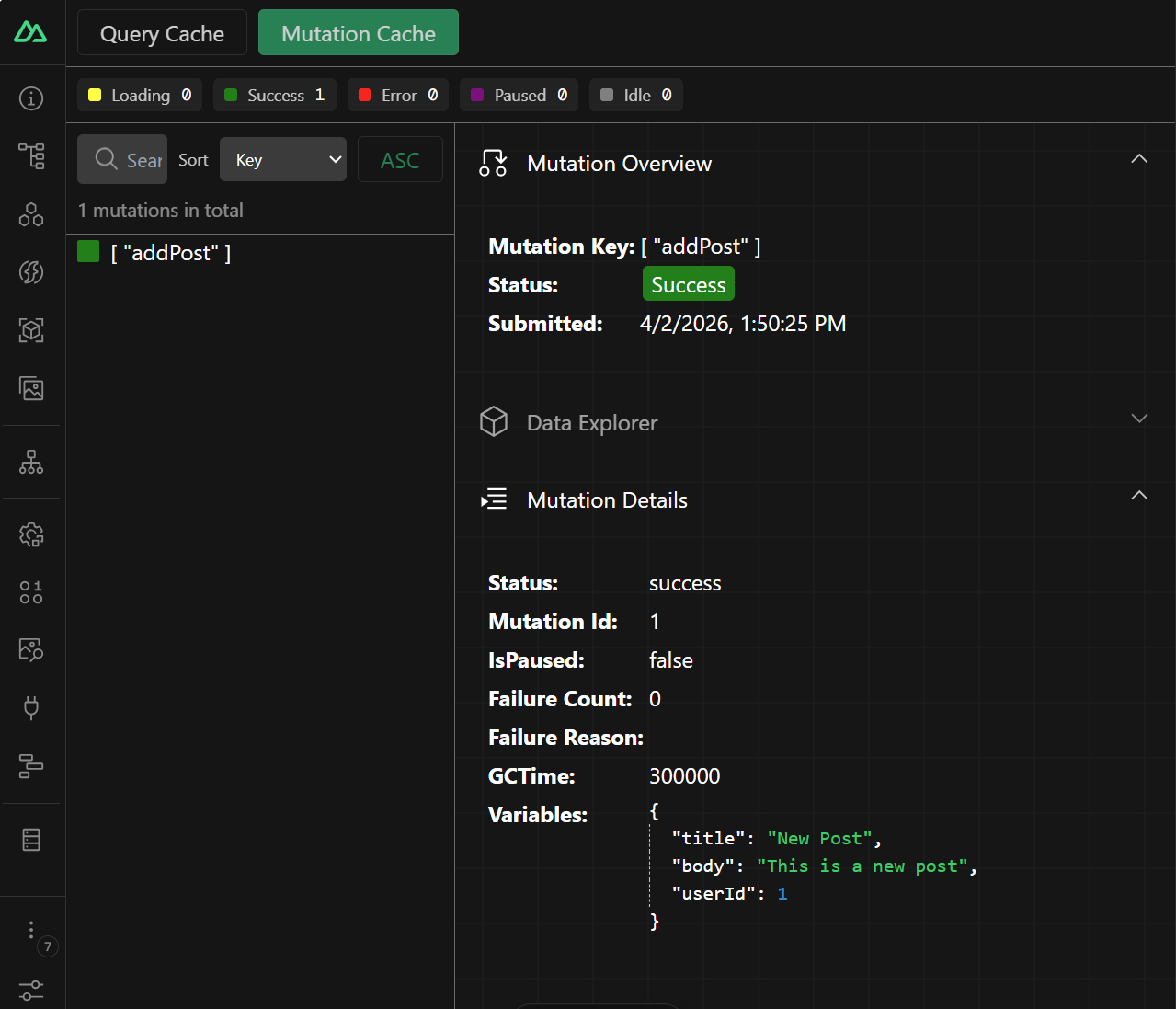1176x1009 pixels.
Task: Focus the mutation search field
Action: 122,159
